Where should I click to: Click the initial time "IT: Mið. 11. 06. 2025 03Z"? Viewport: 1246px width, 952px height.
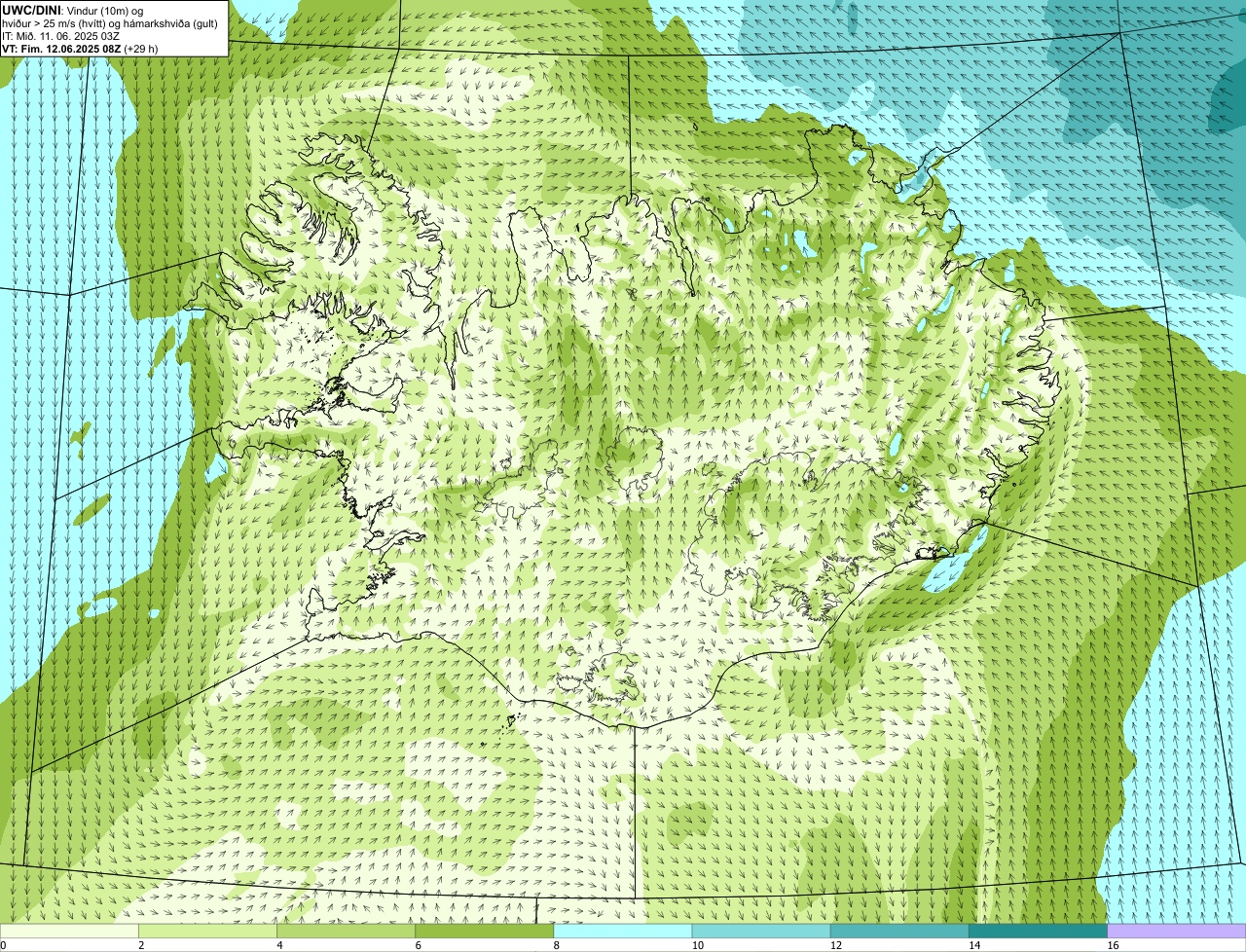click(x=60, y=36)
